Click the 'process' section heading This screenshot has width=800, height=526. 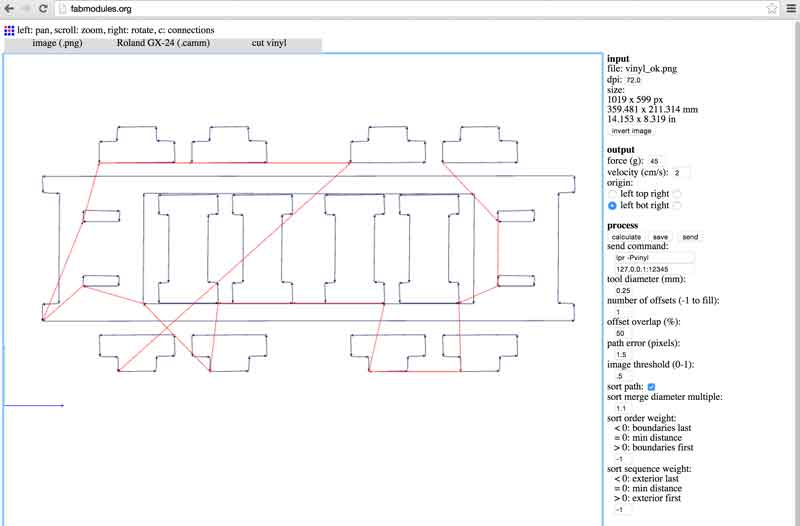pyautogui.click(x=622, y=226)
